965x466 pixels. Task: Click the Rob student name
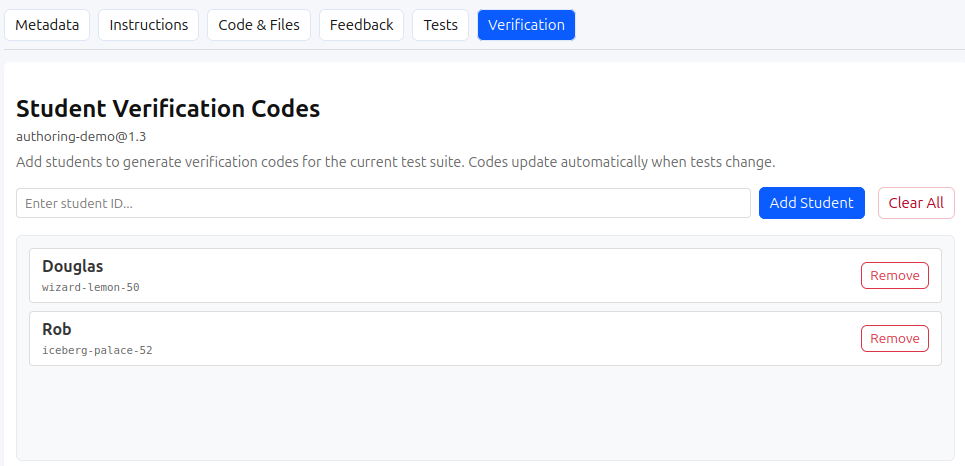(x=57, y=329)
